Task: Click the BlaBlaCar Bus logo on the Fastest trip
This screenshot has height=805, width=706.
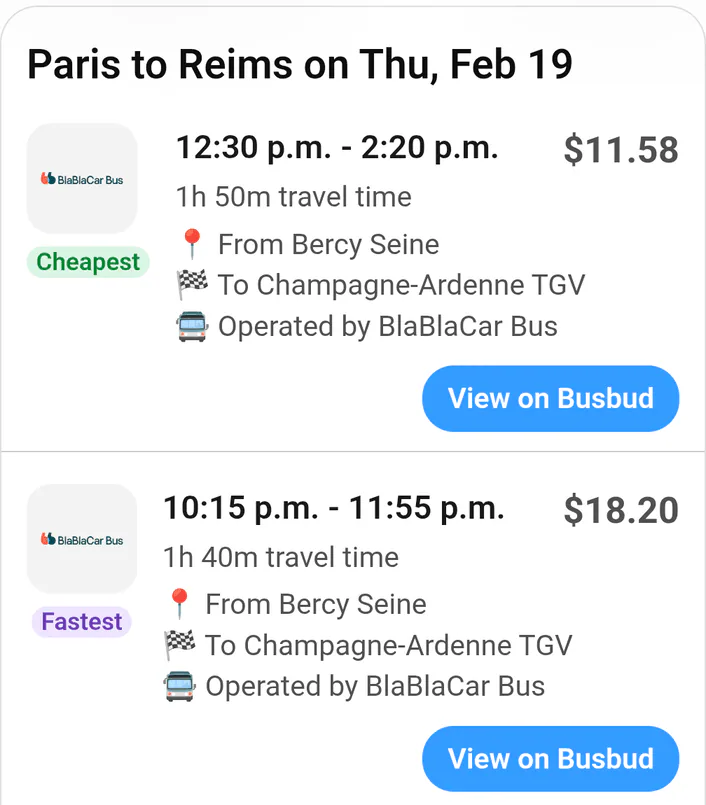Action: tap(82, 538)
